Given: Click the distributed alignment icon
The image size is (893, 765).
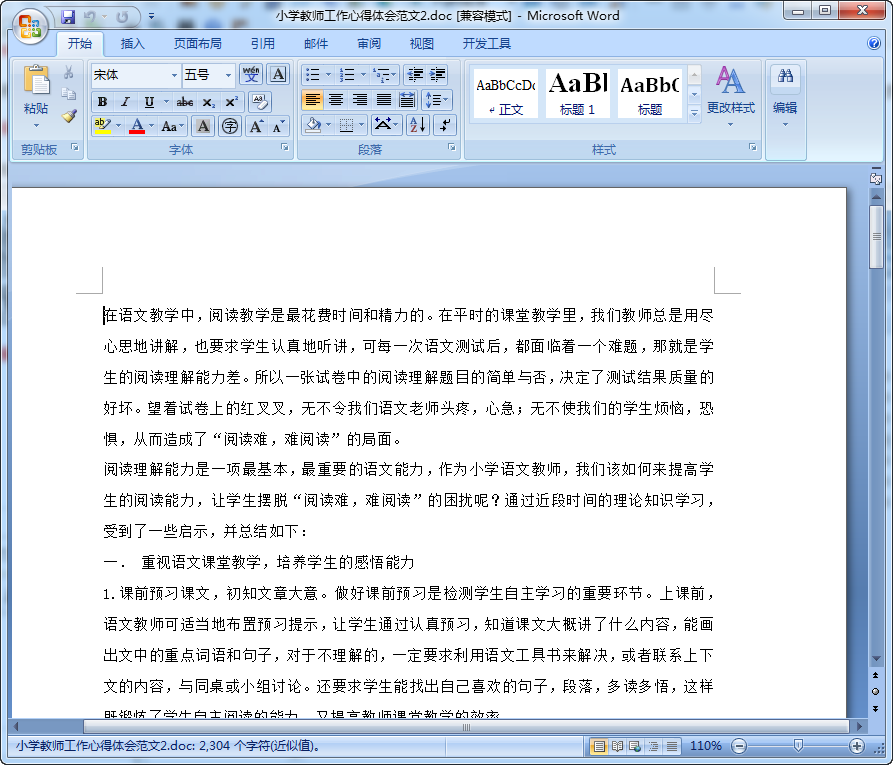Looking at the screenshot, I should pos(407,100).
